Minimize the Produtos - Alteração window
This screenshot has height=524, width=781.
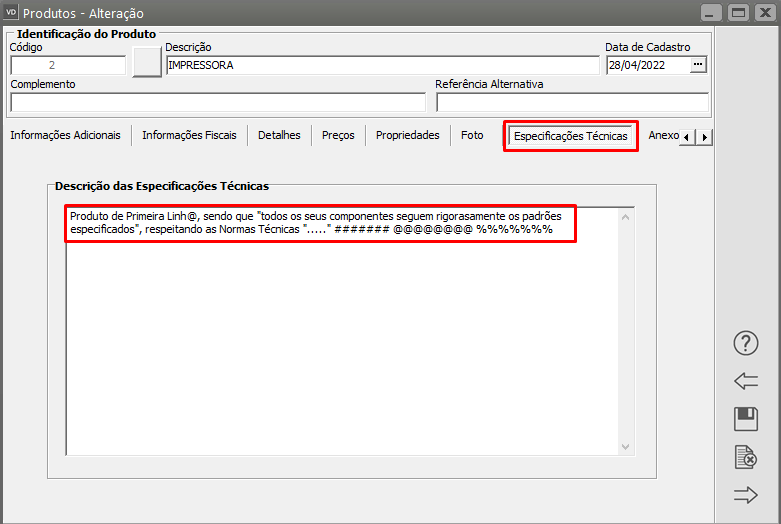pos(711,12)
